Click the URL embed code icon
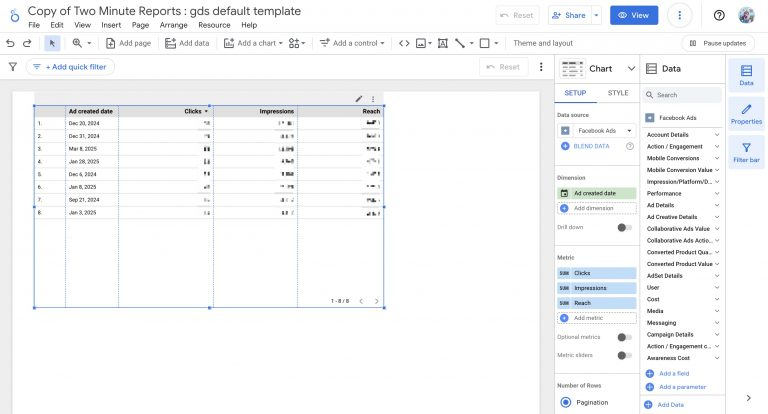The image size is (768, 414). tap(404, 43)
